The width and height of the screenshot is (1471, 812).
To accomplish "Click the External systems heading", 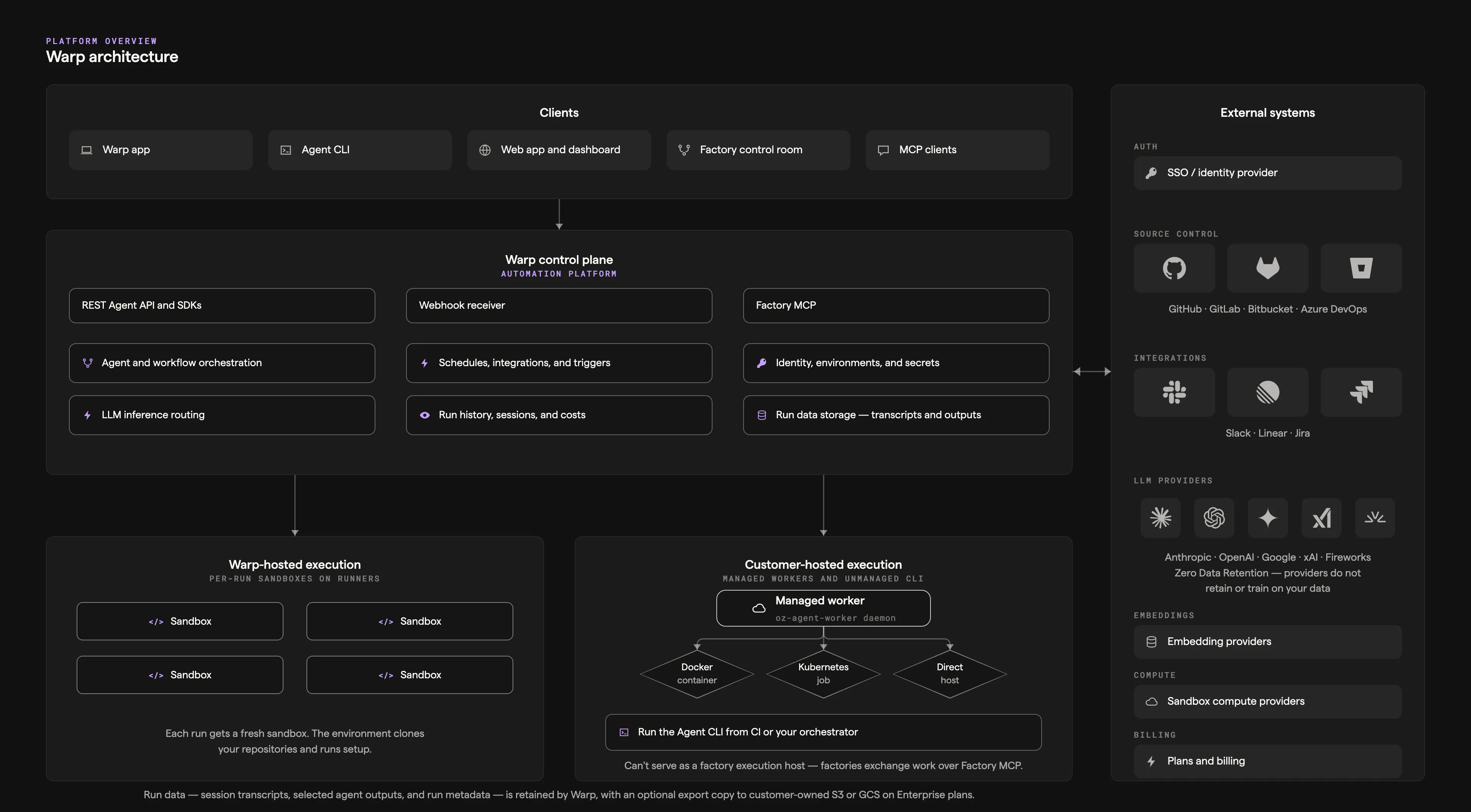I will tap(1267, 113).
